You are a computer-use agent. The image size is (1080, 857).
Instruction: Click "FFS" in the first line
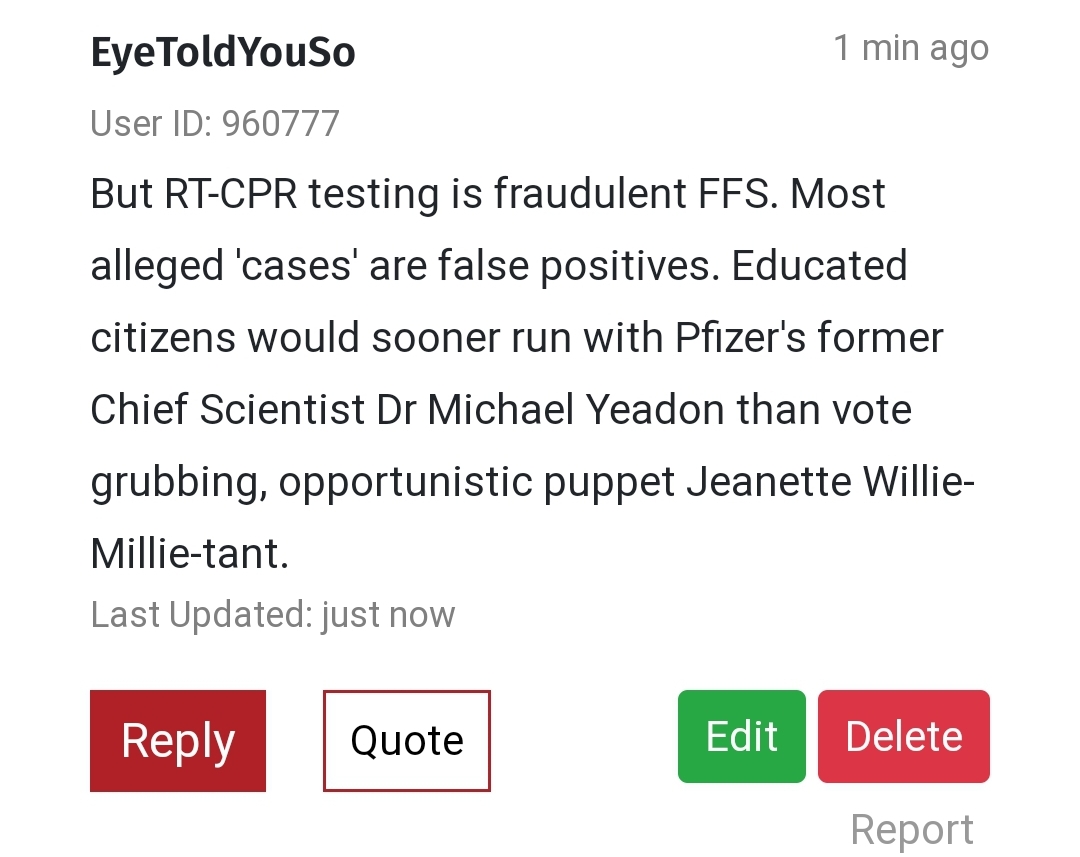[x=734, y=193]
